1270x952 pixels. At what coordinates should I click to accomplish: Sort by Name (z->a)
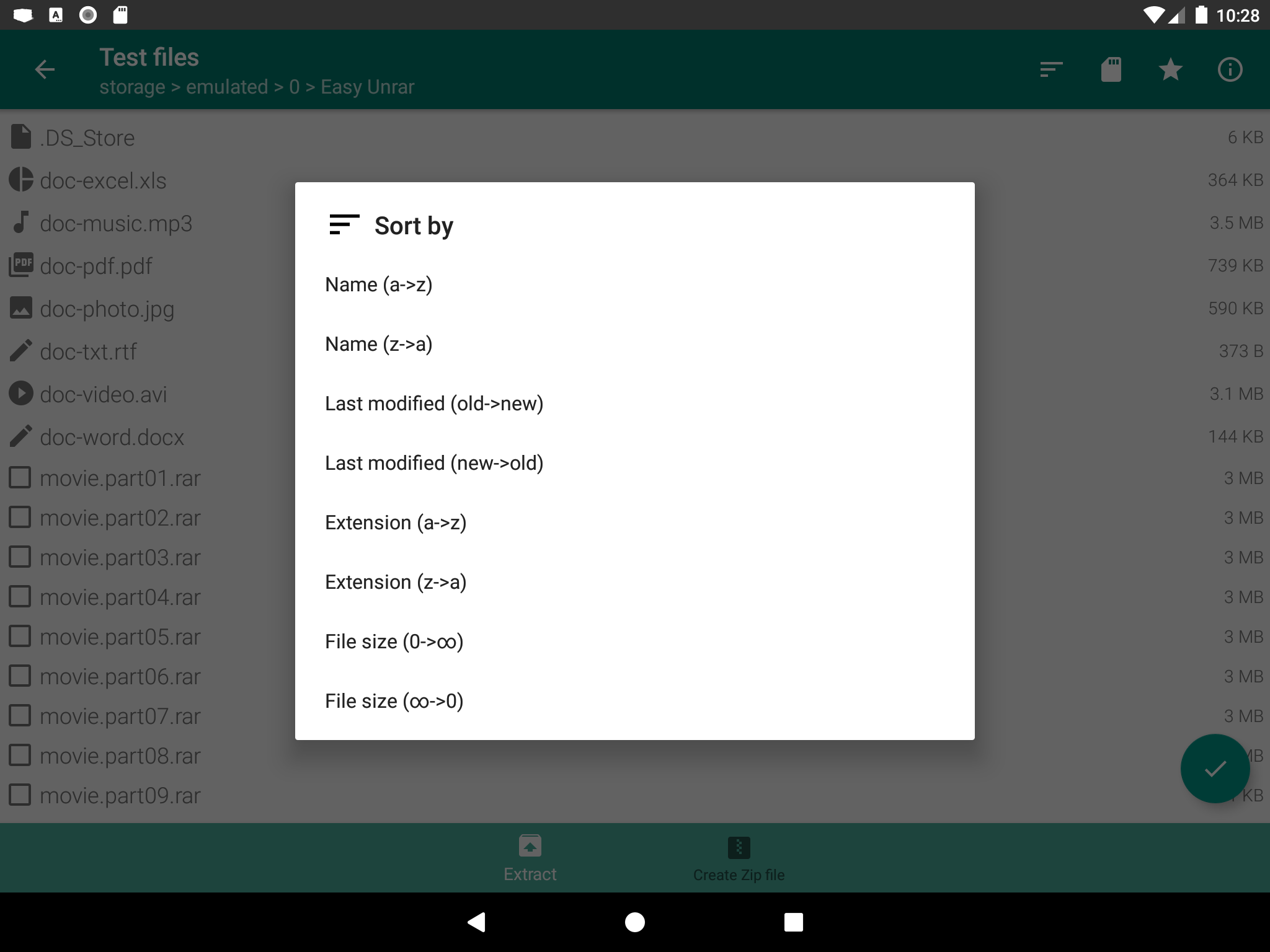point(634,344)
